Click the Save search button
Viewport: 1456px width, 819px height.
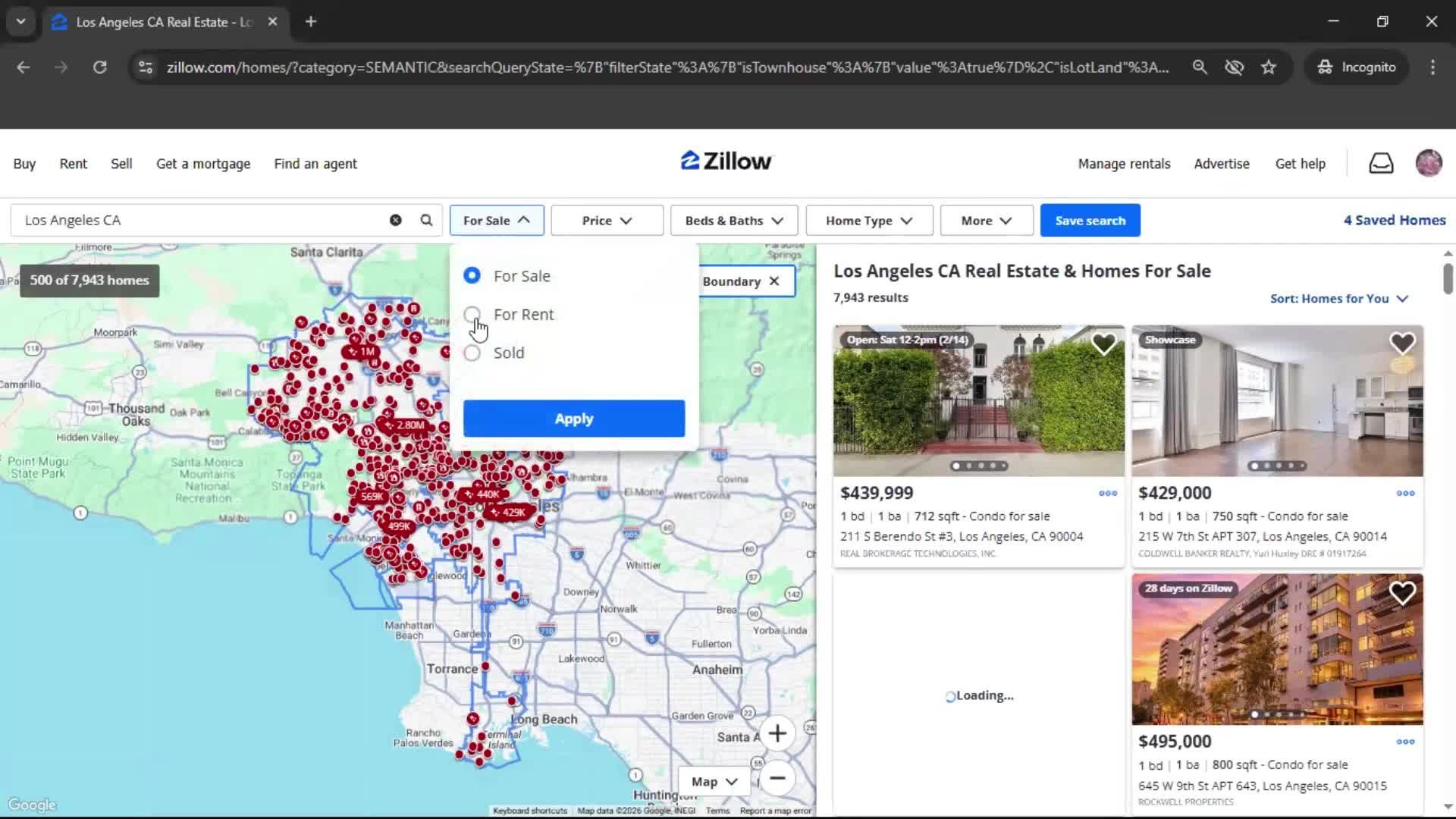click(x=1090, y=220)
